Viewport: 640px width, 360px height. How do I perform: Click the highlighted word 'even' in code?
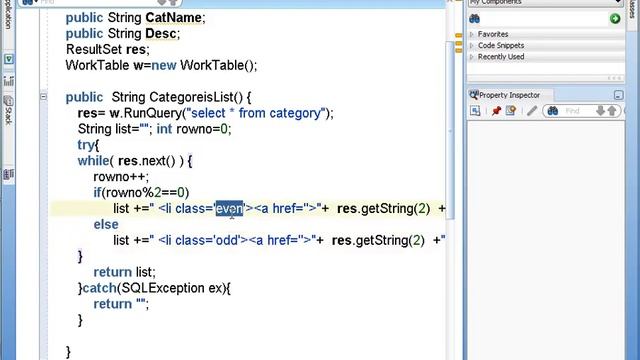(229, 209)
